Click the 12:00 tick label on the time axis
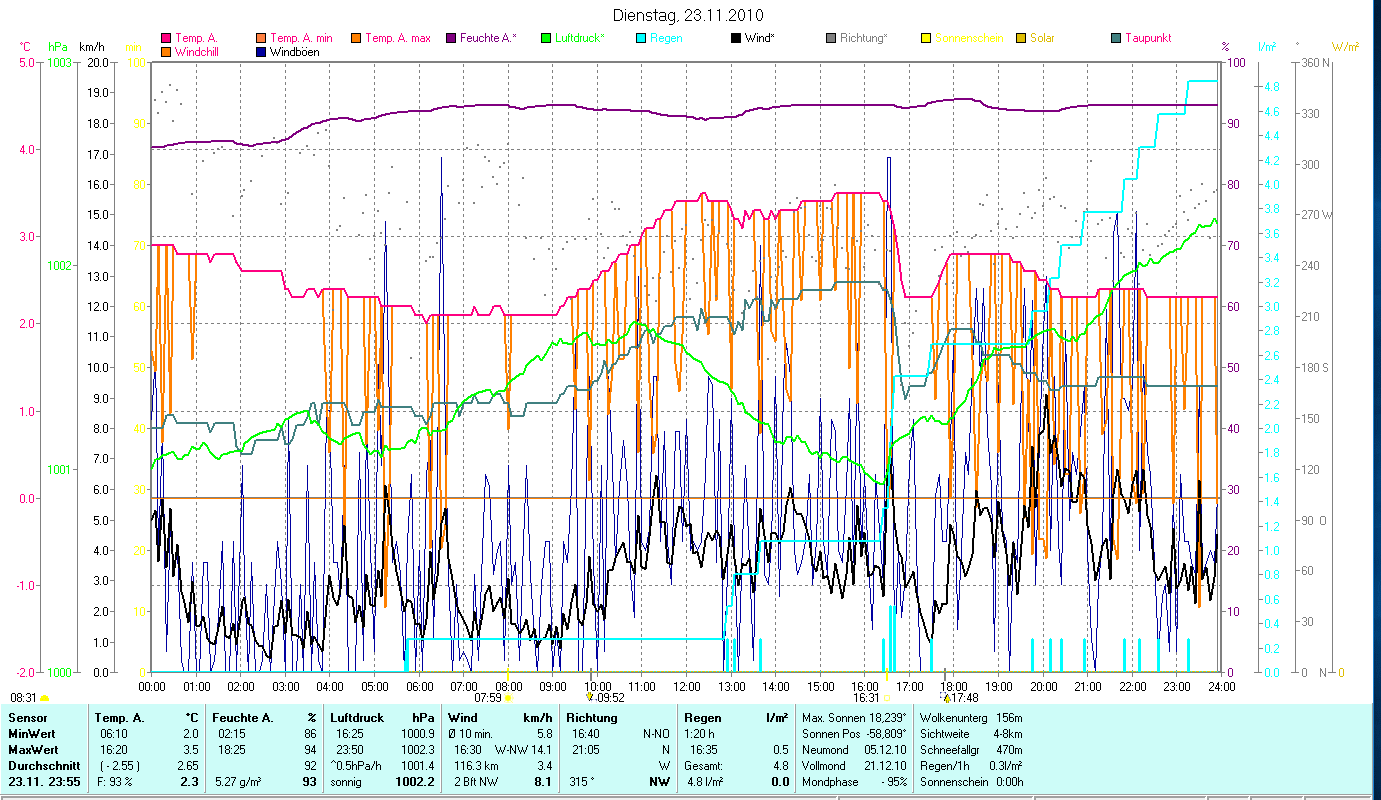This screenshot has height=800, width=1381. click(687, 686)
